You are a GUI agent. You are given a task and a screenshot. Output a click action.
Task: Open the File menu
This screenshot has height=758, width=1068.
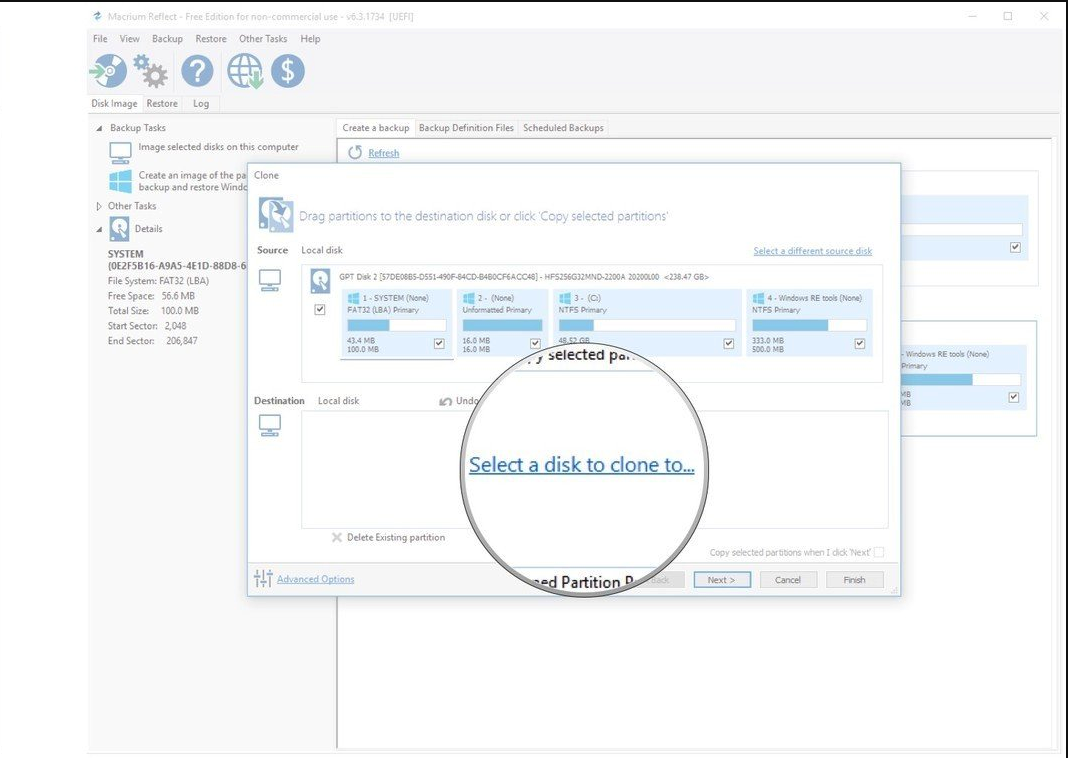(x=100, y=39)
